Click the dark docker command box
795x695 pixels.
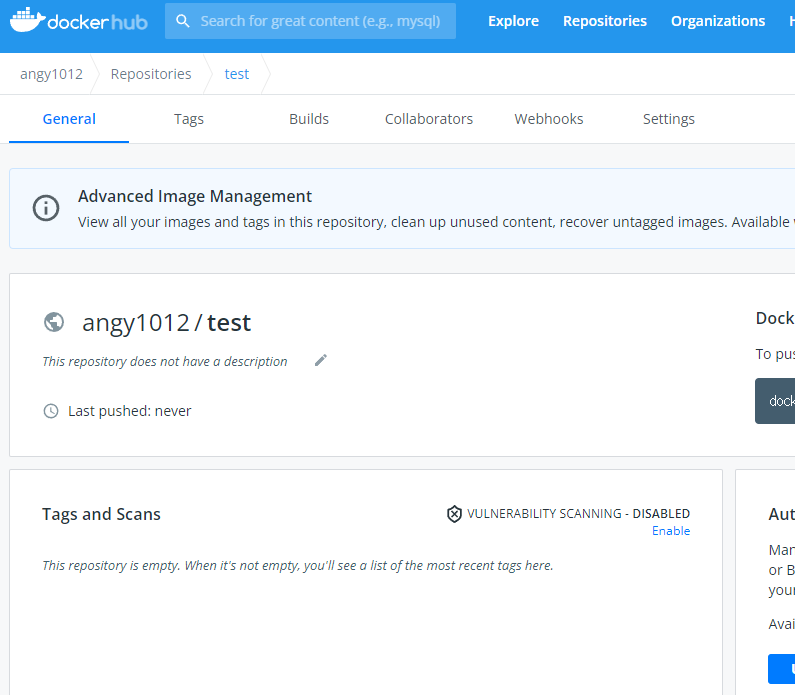(x=775, y=401)
